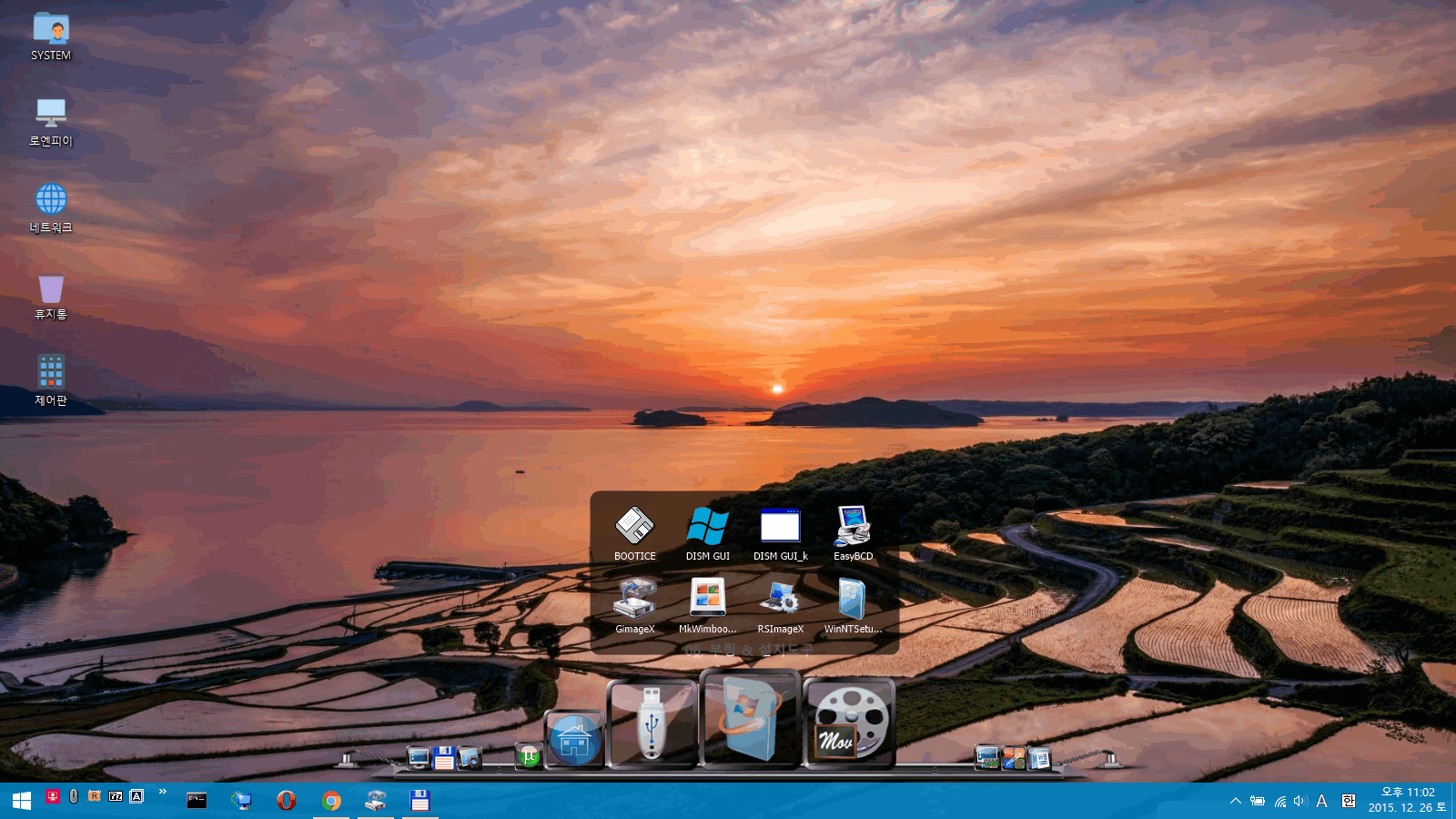Open Command Prompt from the taskbar

[x=197, y=801]
